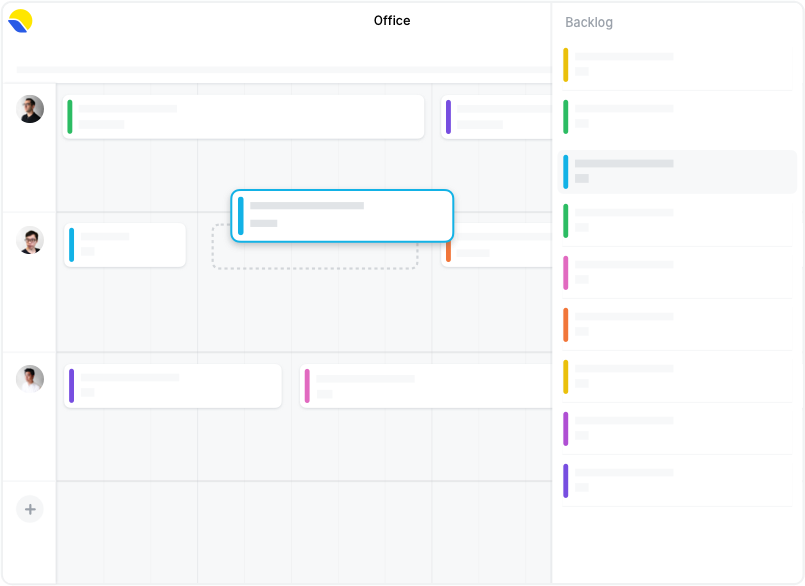Open the orange task card in second row
Screen dimensions: 805x586
pos(496,254)
